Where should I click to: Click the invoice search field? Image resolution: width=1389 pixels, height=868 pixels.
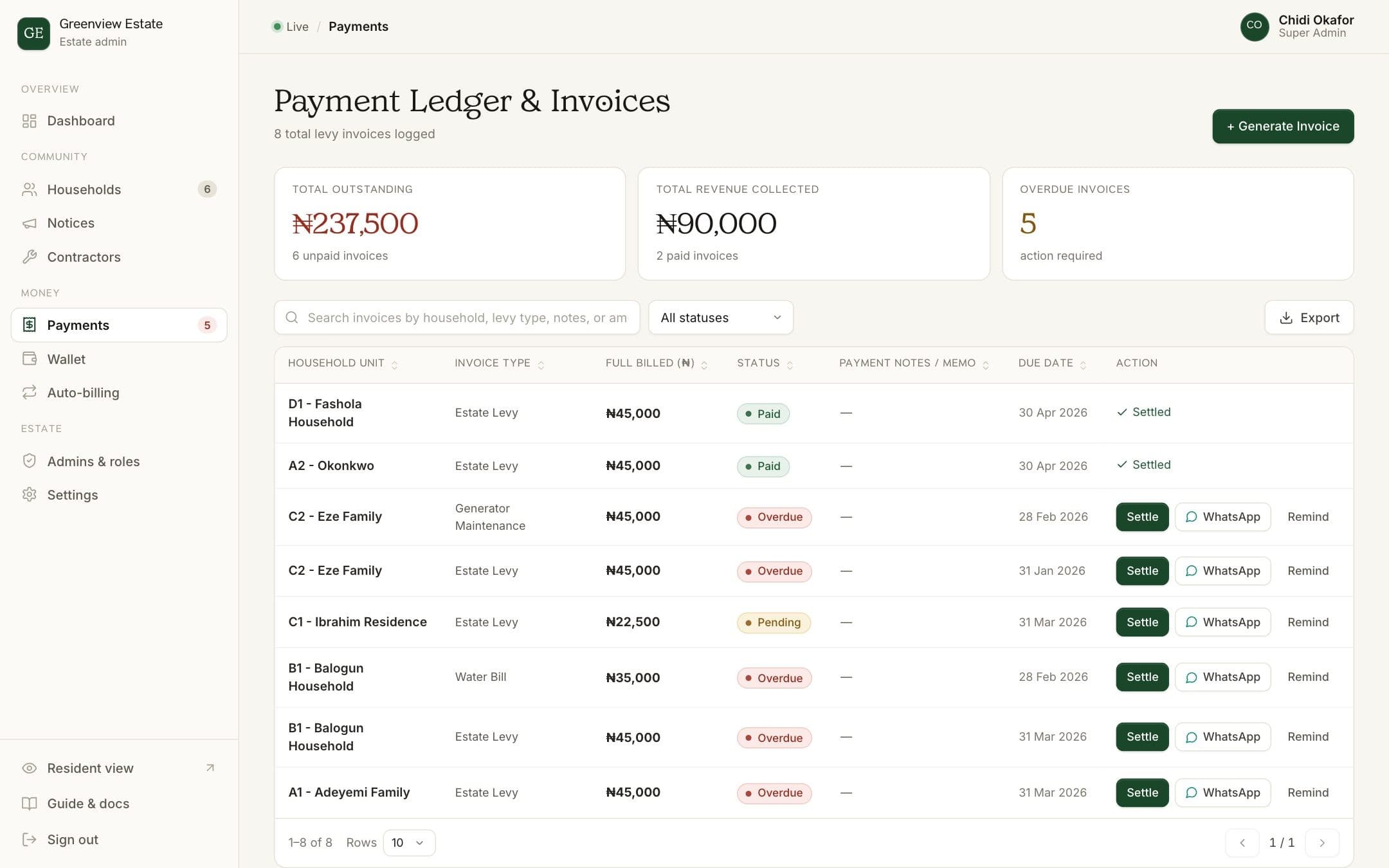point(457,318)
